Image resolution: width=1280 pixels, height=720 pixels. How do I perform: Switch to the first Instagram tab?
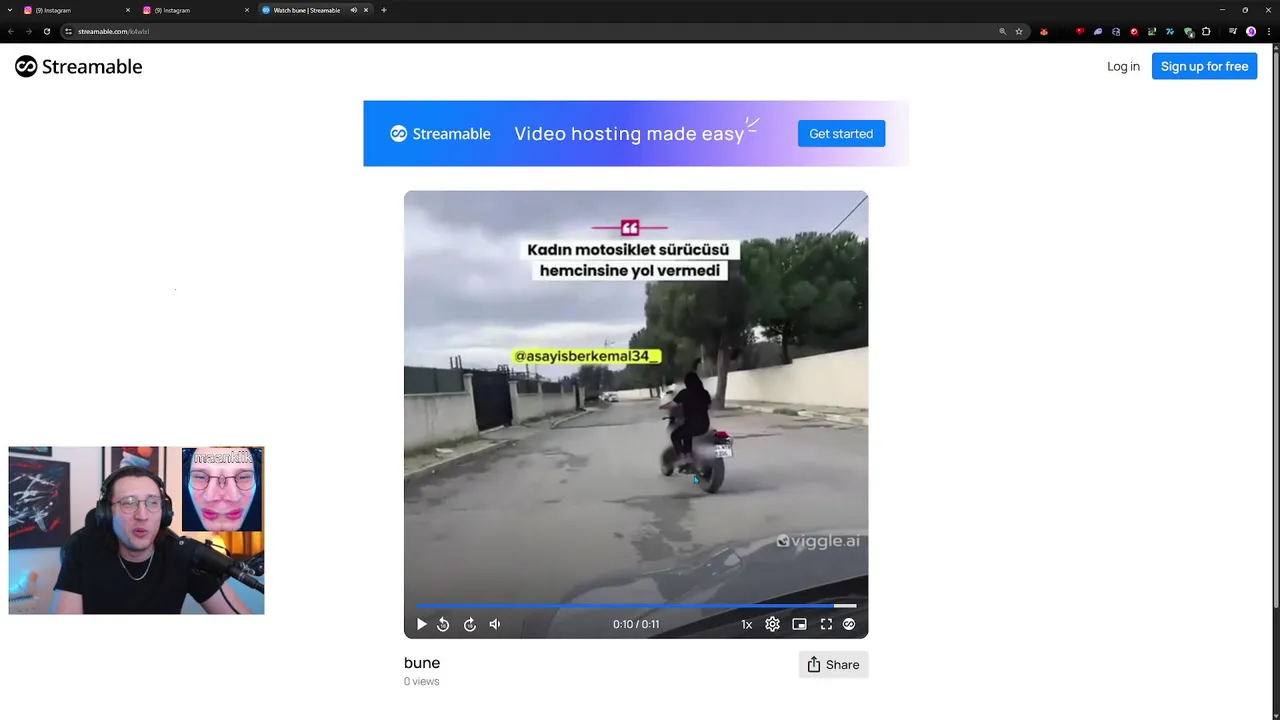[x=76, y=10]
